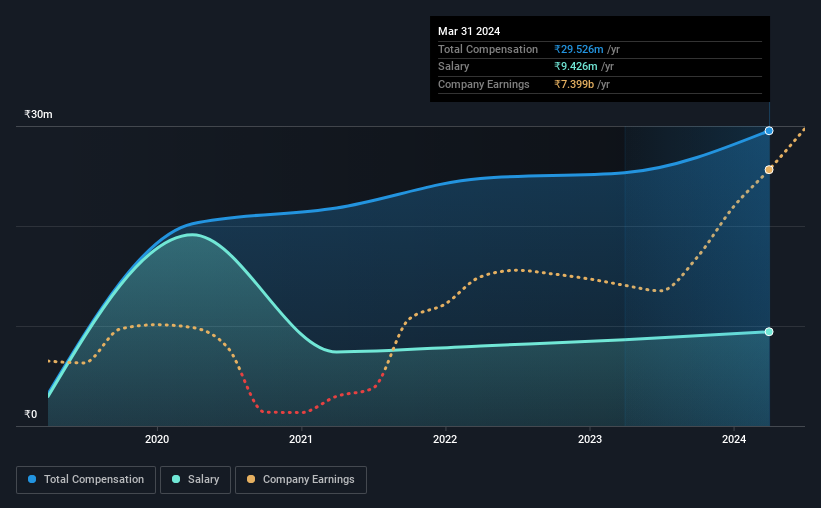
Task: Click the teal dot in Salary legend
Action: pos(176,479)
